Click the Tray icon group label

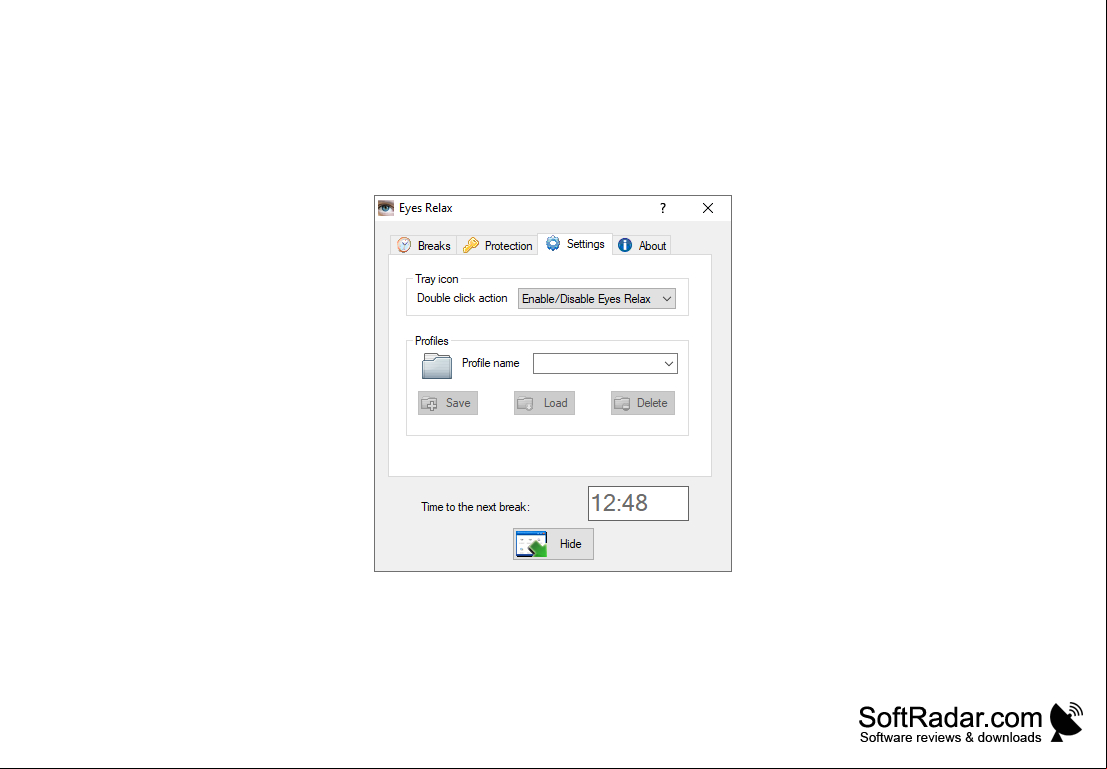point(436,279)
